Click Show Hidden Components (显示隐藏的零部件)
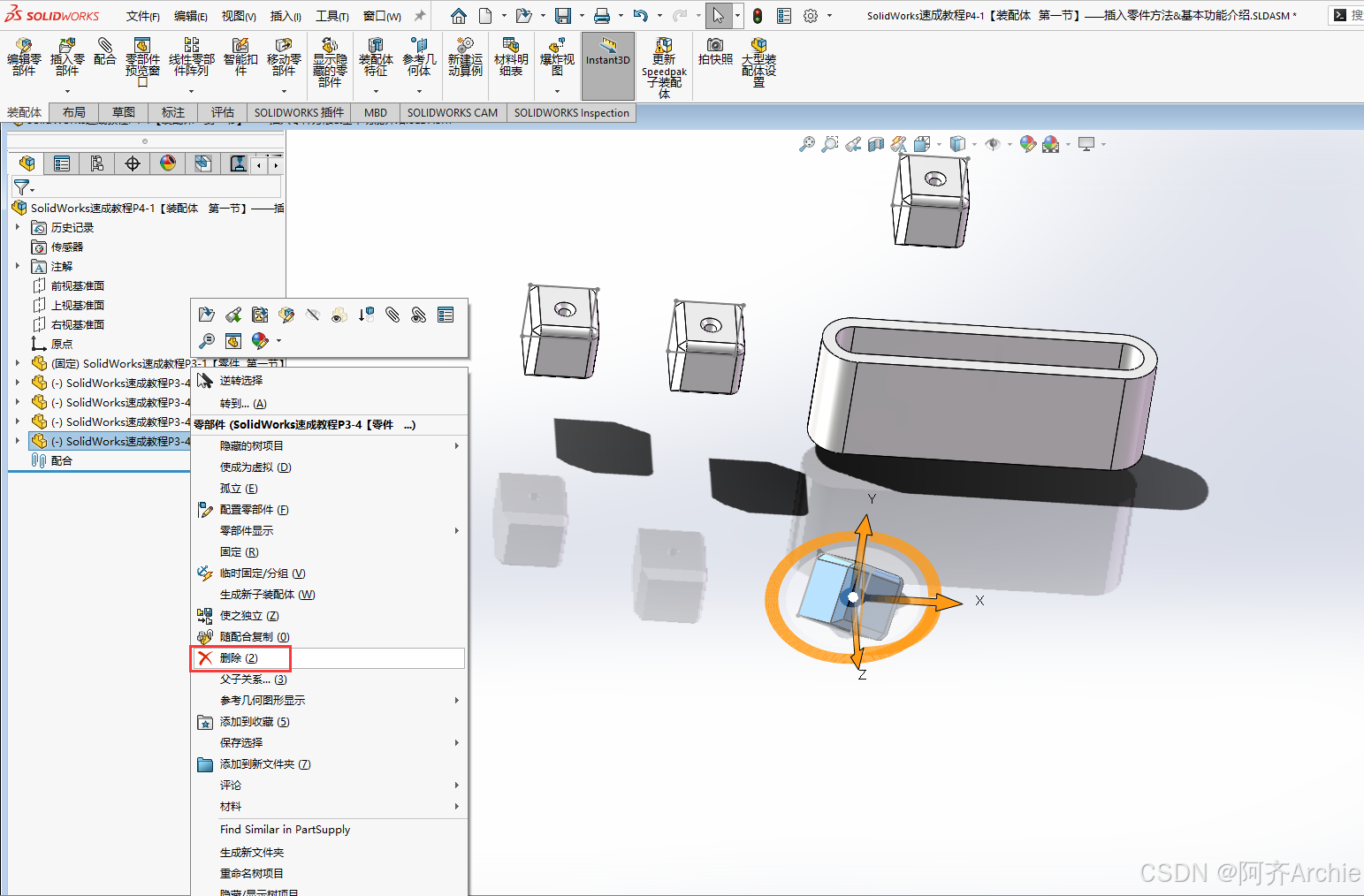Viewport: 1364px width, 896px height. point(330,62)
